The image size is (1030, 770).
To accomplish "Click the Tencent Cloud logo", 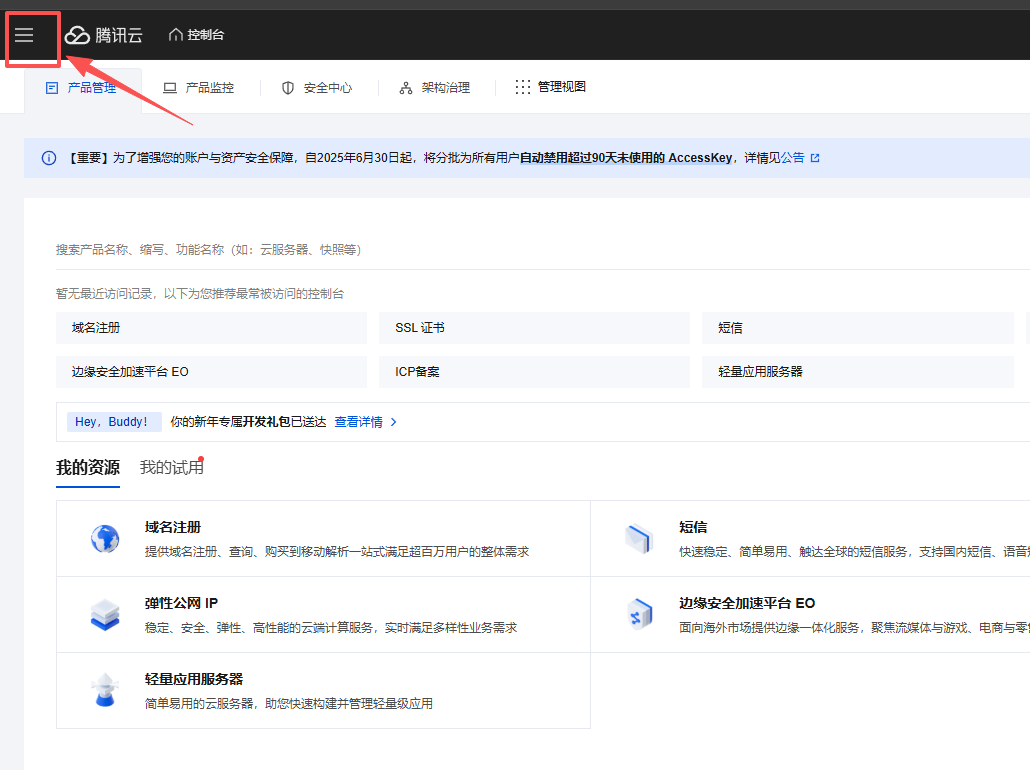I will click(x=104, y=35).
